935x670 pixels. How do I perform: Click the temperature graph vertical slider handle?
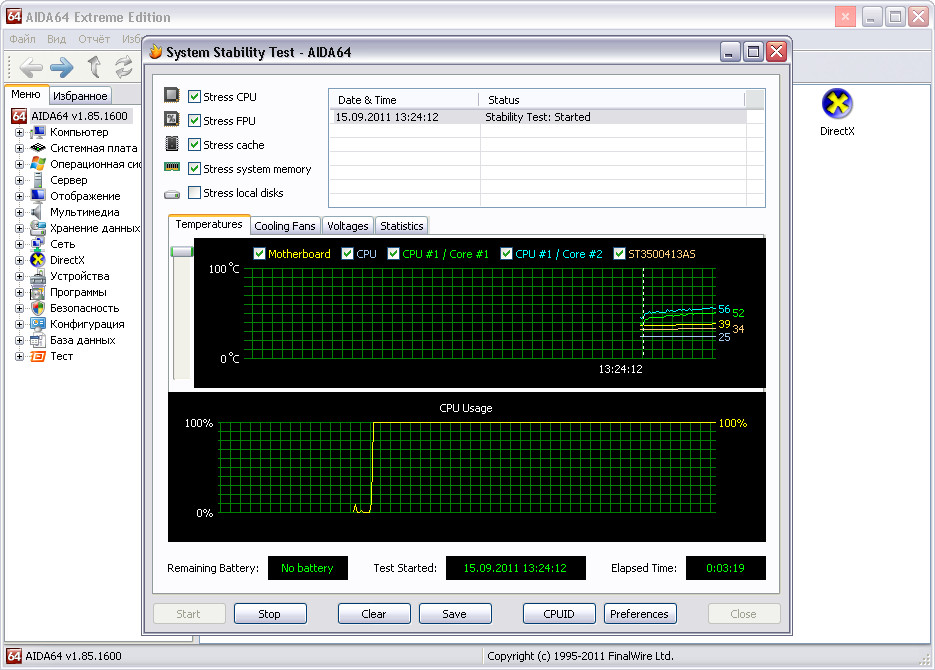coord(182,252)
